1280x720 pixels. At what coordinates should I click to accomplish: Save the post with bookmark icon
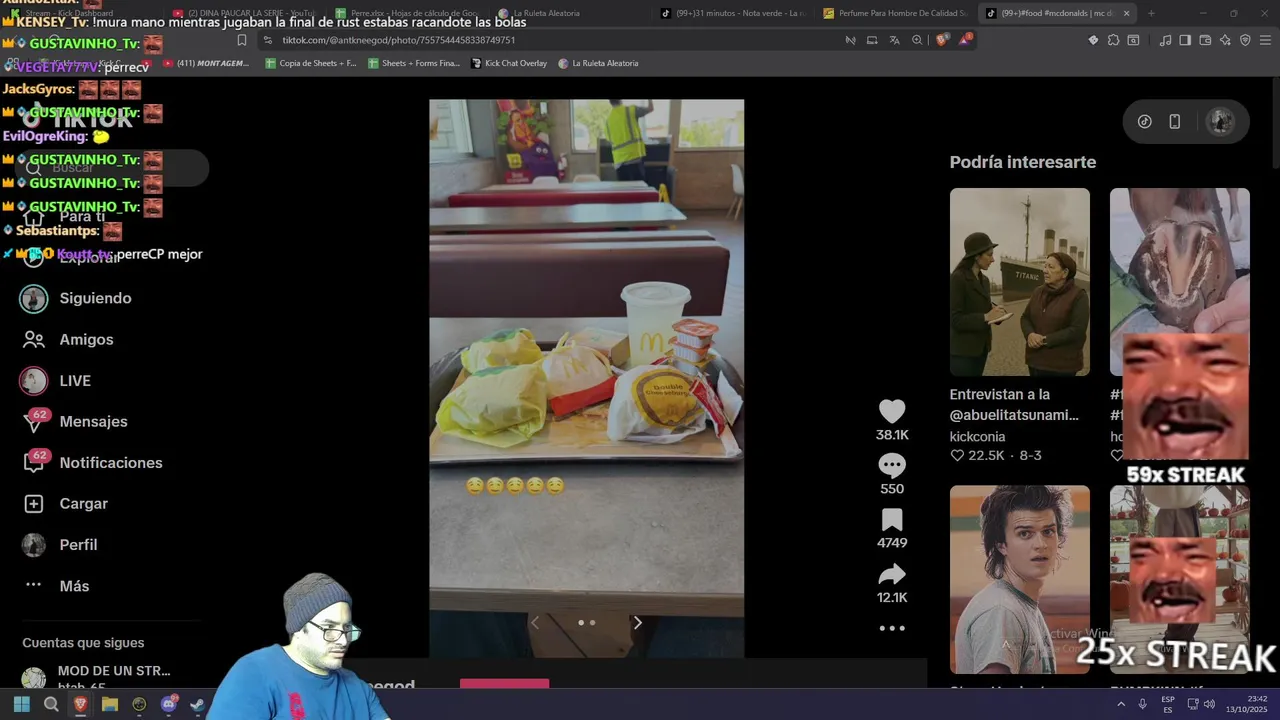(892, 520)
